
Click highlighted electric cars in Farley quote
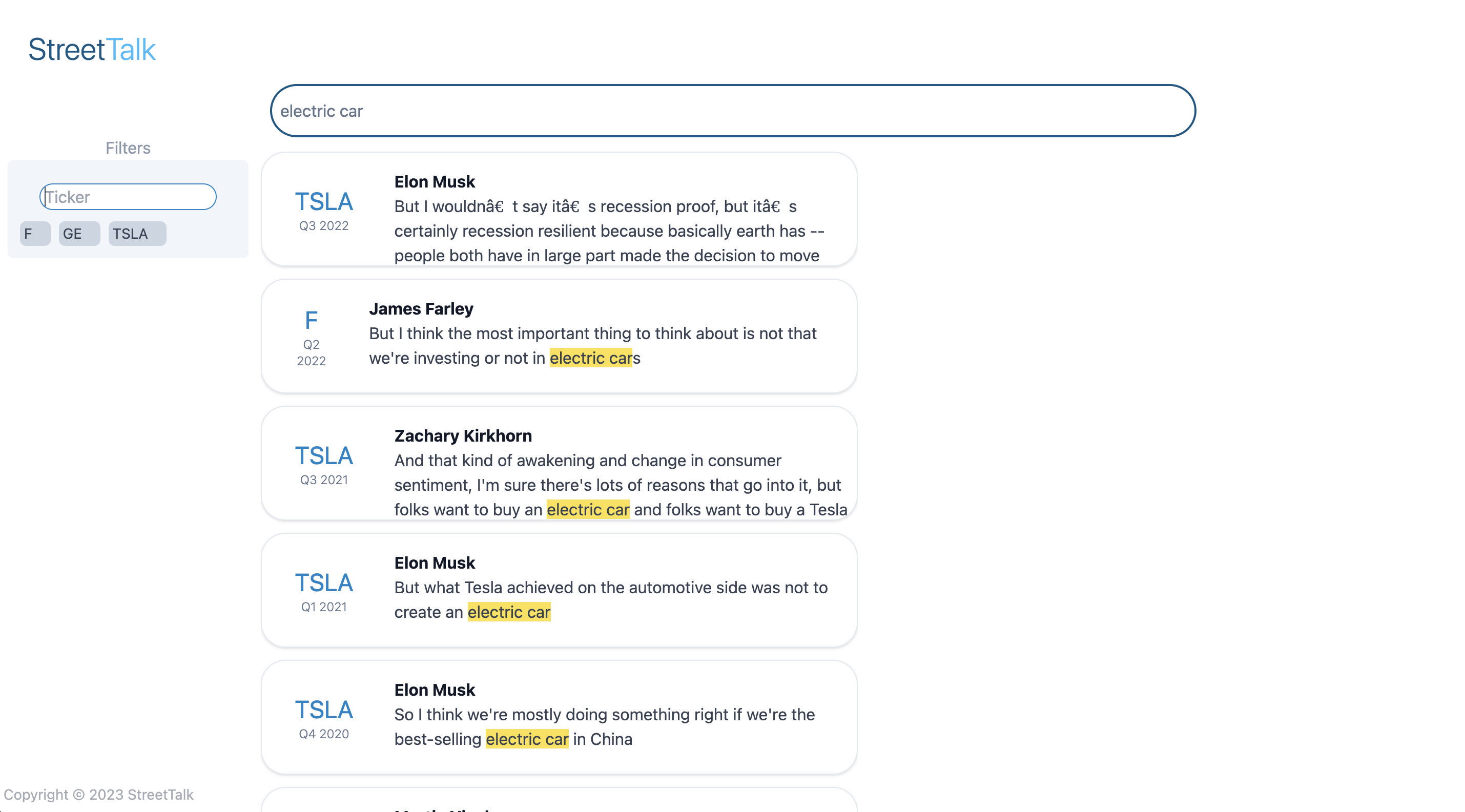click(590, 358)
